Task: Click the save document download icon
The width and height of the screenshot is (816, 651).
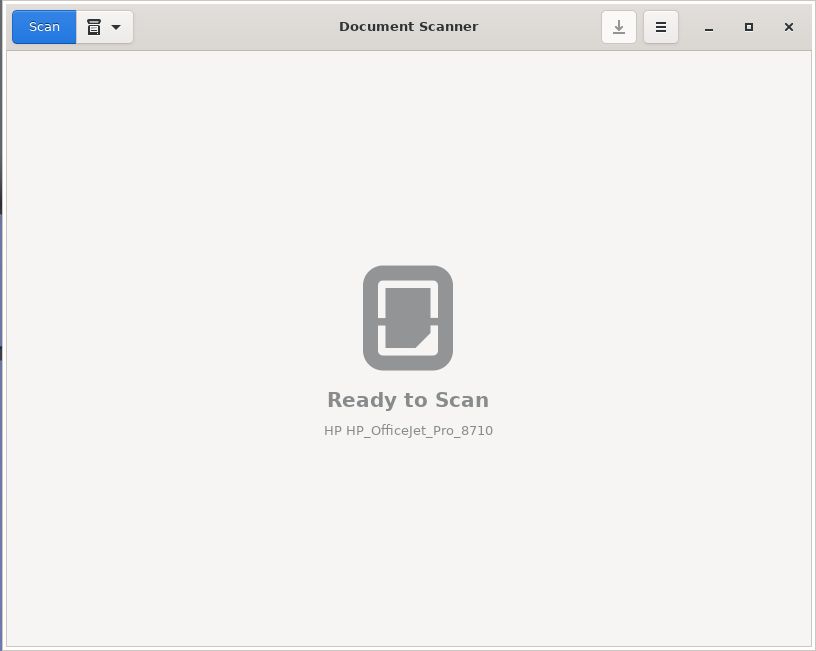Action: (619, 27)
